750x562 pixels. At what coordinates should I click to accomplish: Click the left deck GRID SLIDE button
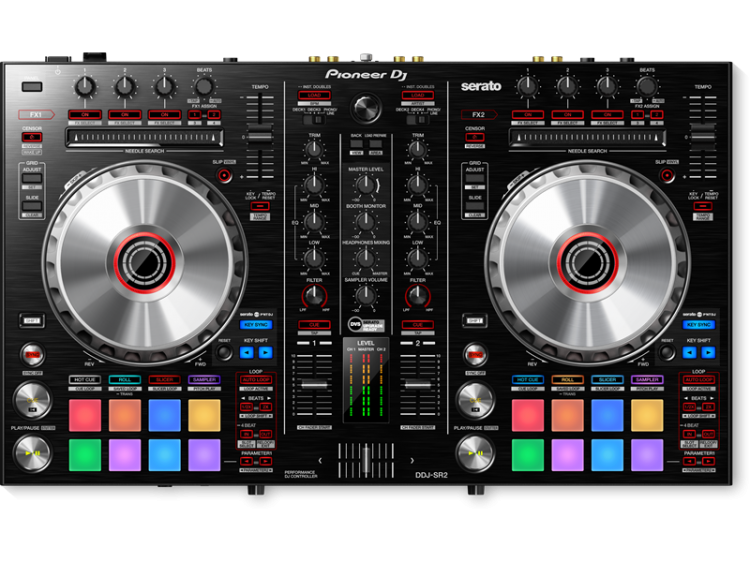[32, 206]
